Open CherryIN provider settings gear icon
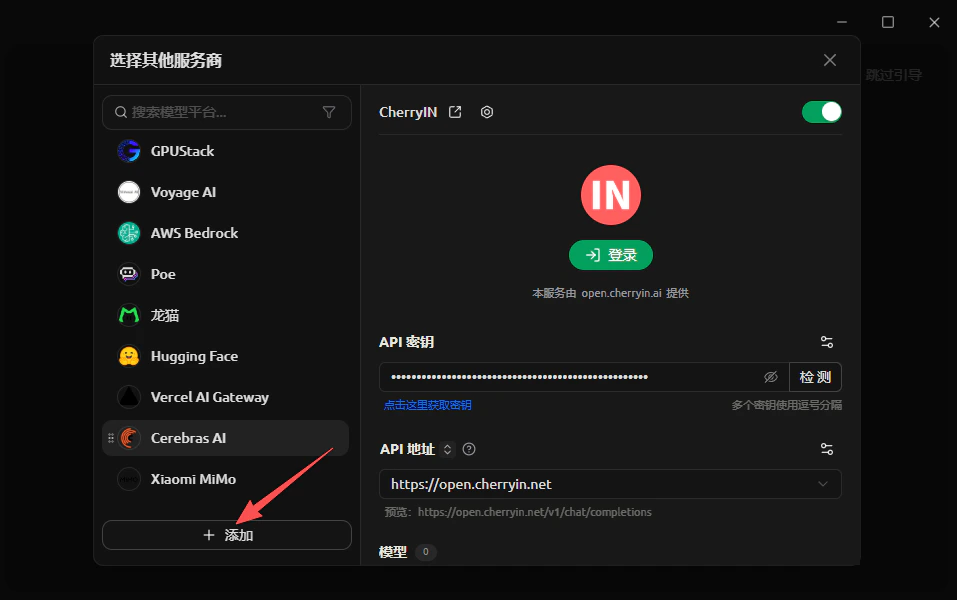 point(486,112)
